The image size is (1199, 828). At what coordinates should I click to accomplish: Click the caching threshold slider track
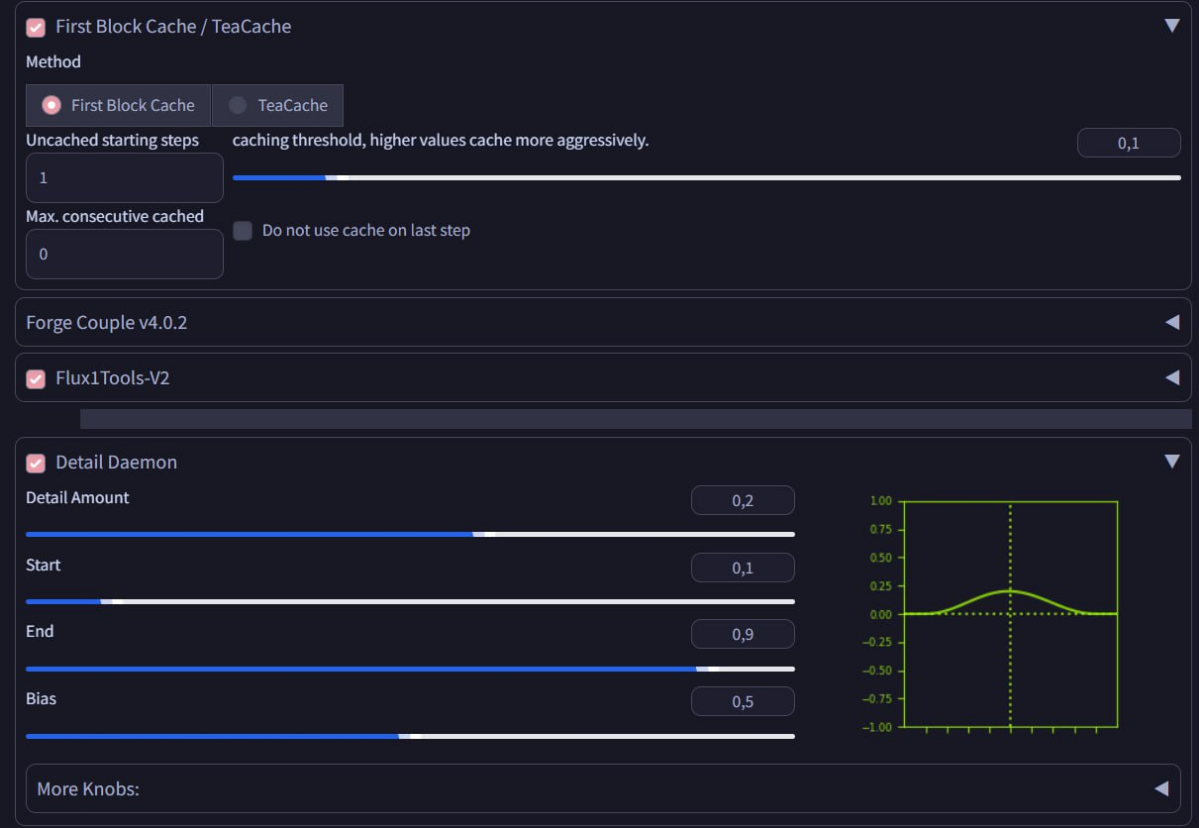[706, 178]
